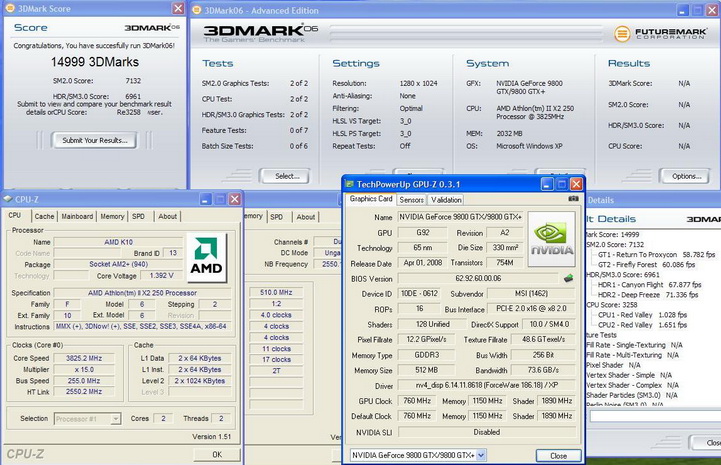Image resolution: width=721 pixels, height=465 pixels.
Task: Click the Options... button under Results
Action: (685, 176)
